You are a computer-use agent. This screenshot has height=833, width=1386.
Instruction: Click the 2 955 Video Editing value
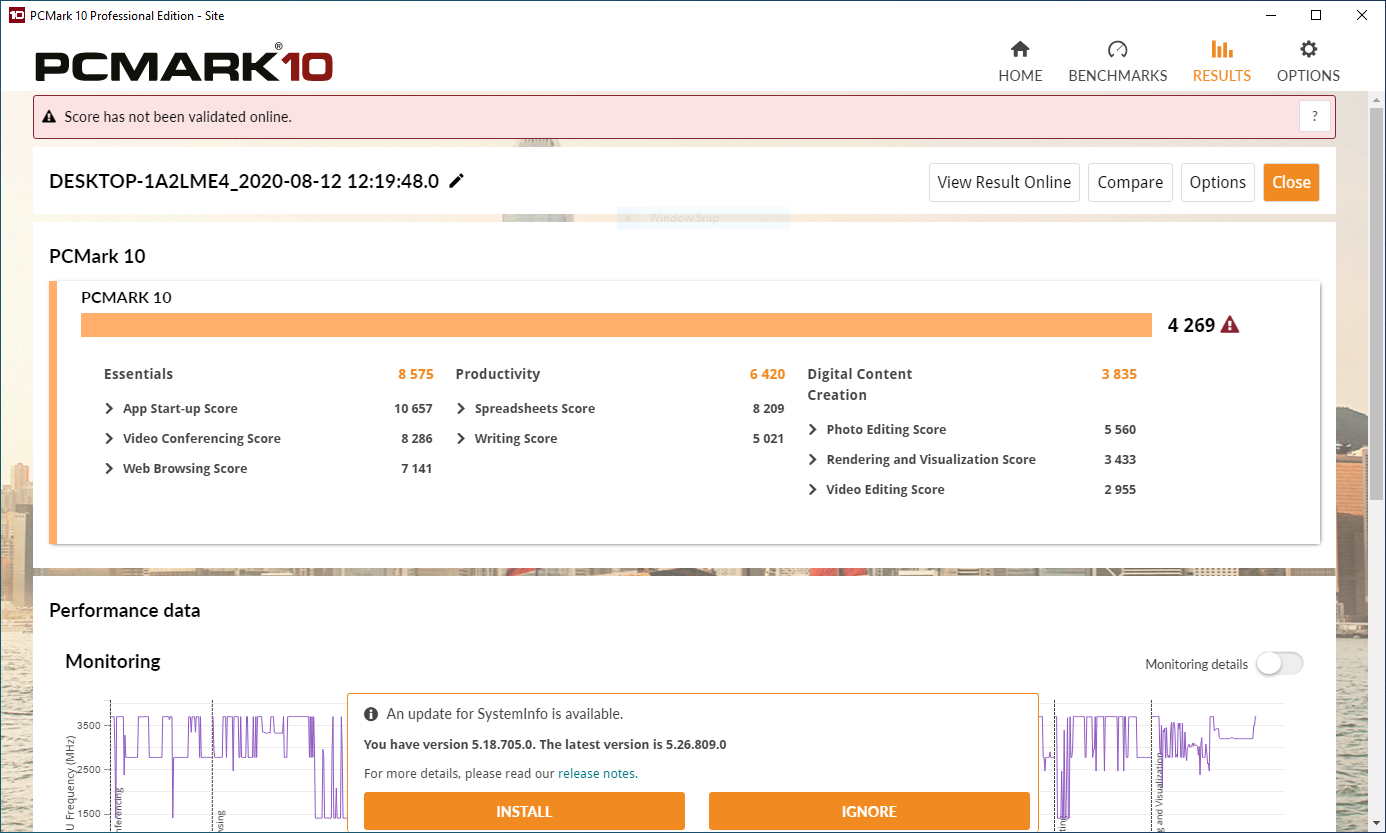point(1120,489)
